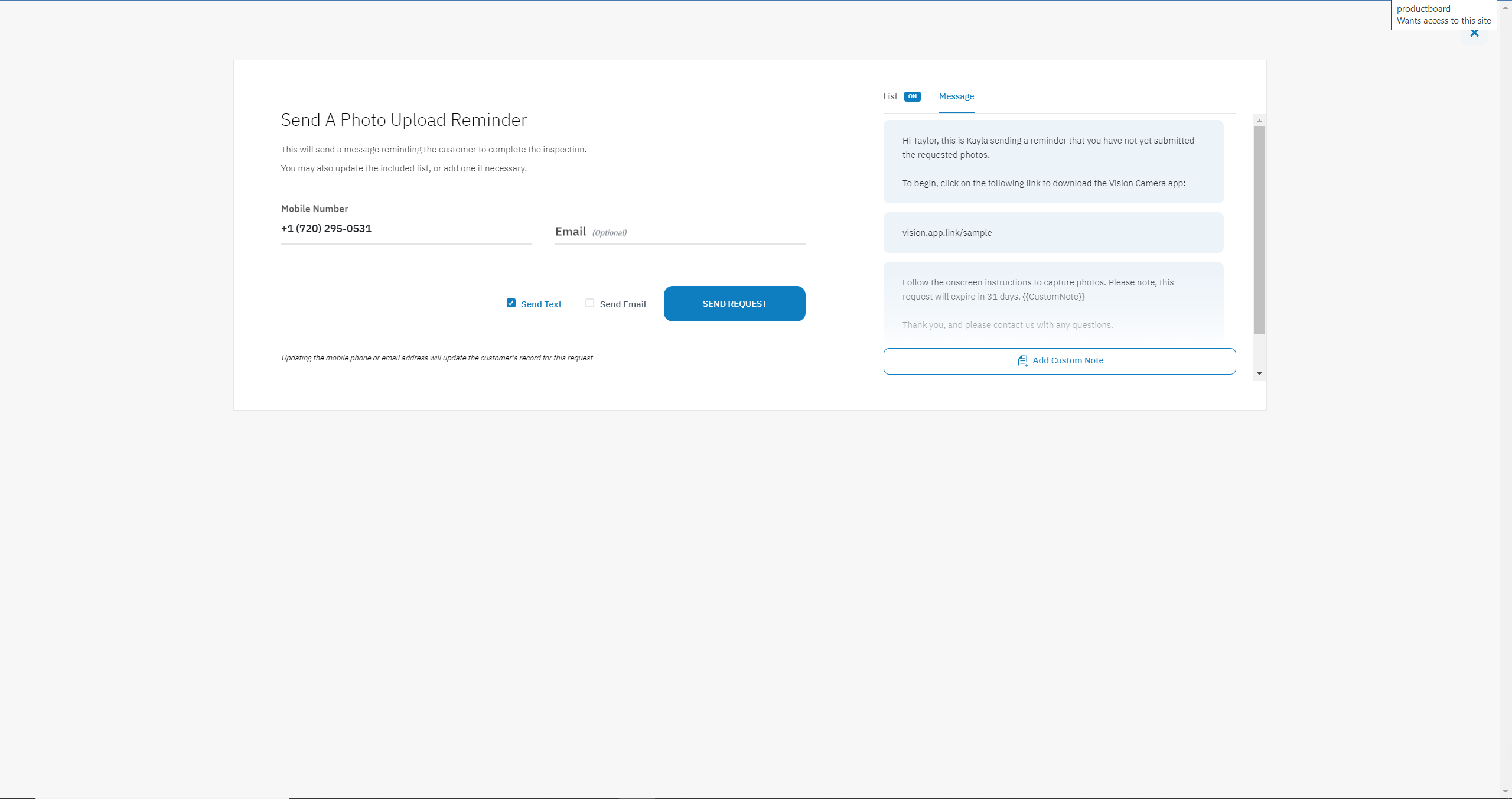
Task: Click the message panel scroll up arrow
Action: (1259, 121)
